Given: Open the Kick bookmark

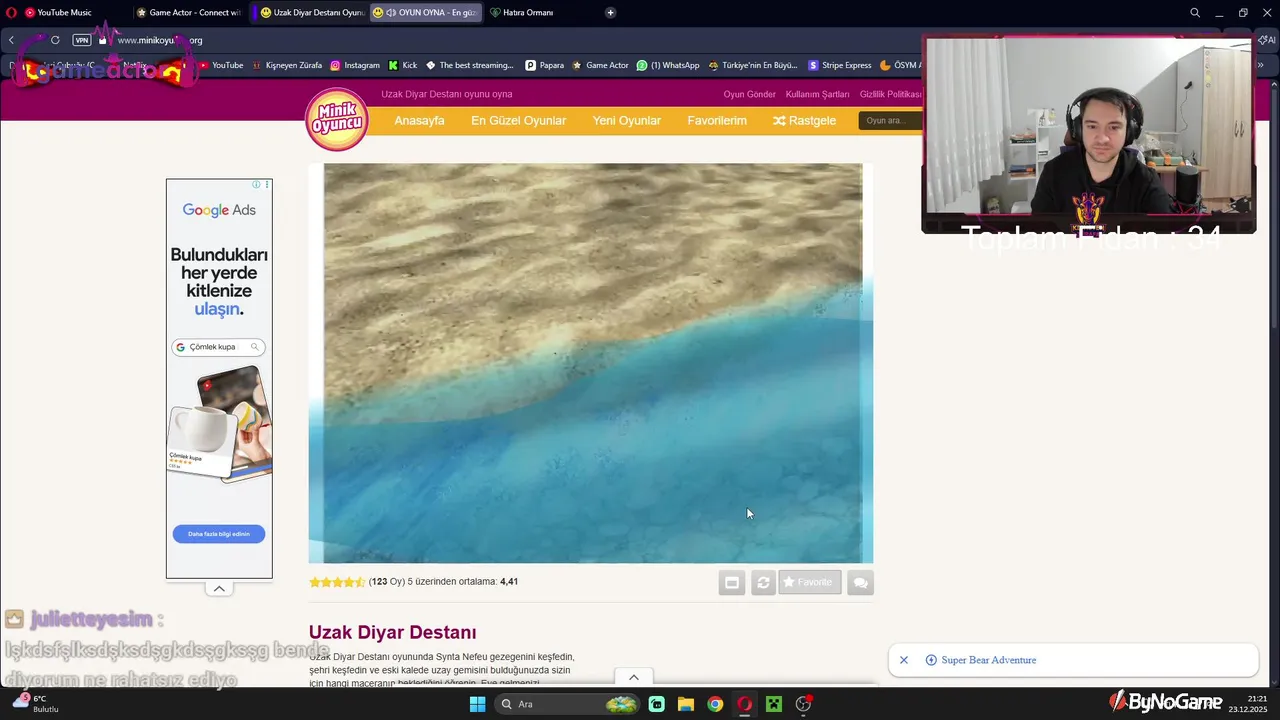Looking at the screenshot, I should pos(403,65).
